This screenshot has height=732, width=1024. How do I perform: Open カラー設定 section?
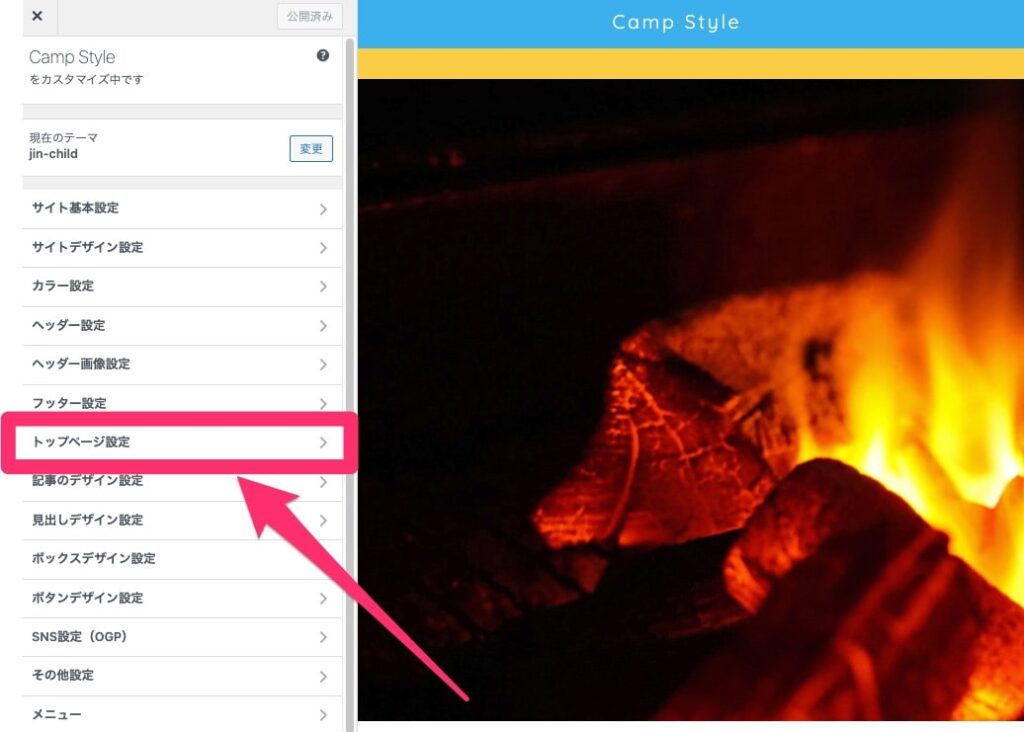coord(182,287)
